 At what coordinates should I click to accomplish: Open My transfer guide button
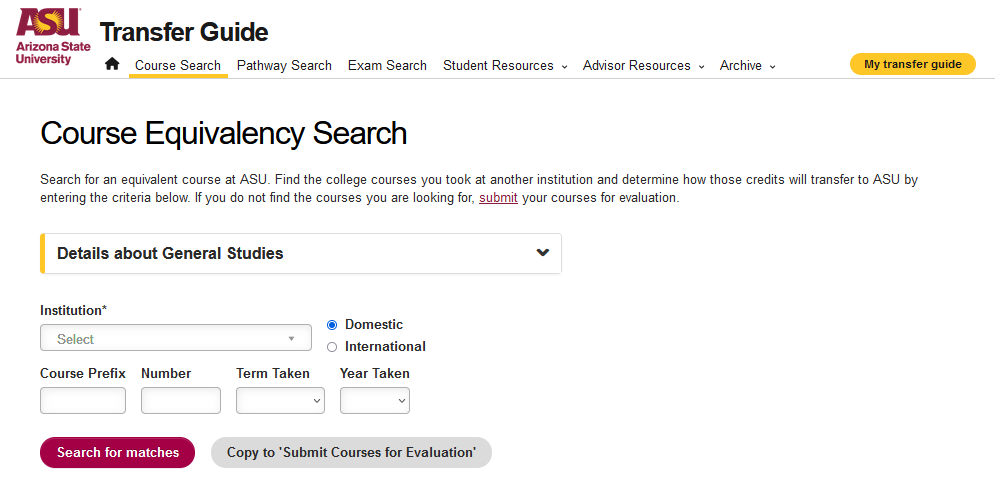913,64
